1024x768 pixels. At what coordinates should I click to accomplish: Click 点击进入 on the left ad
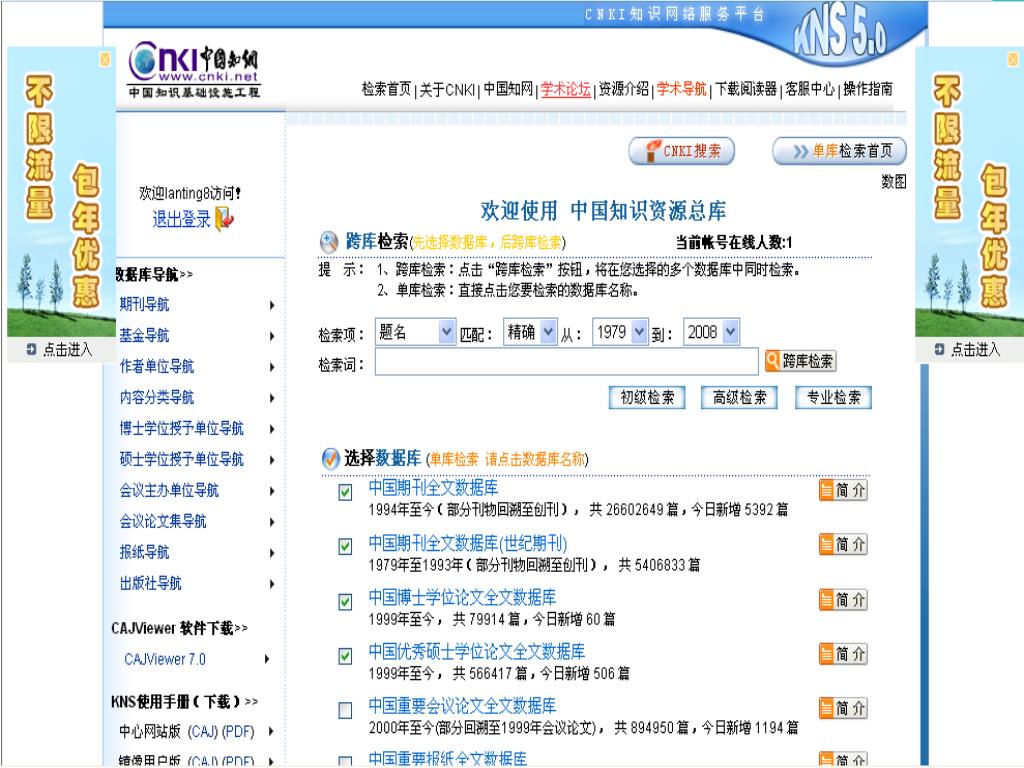pos(67,350)
